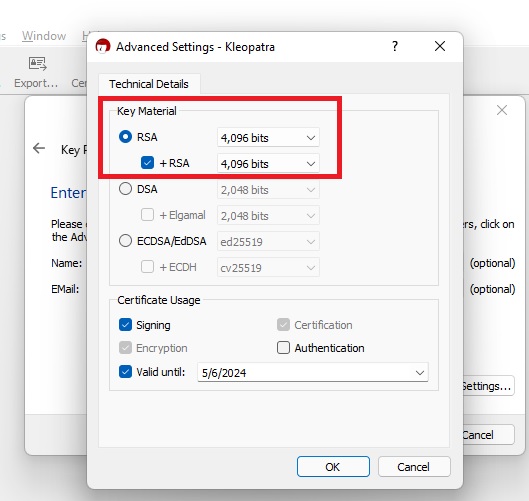Open the ed25519 curve dropdown
529x501 pixels.
point(268,241)
